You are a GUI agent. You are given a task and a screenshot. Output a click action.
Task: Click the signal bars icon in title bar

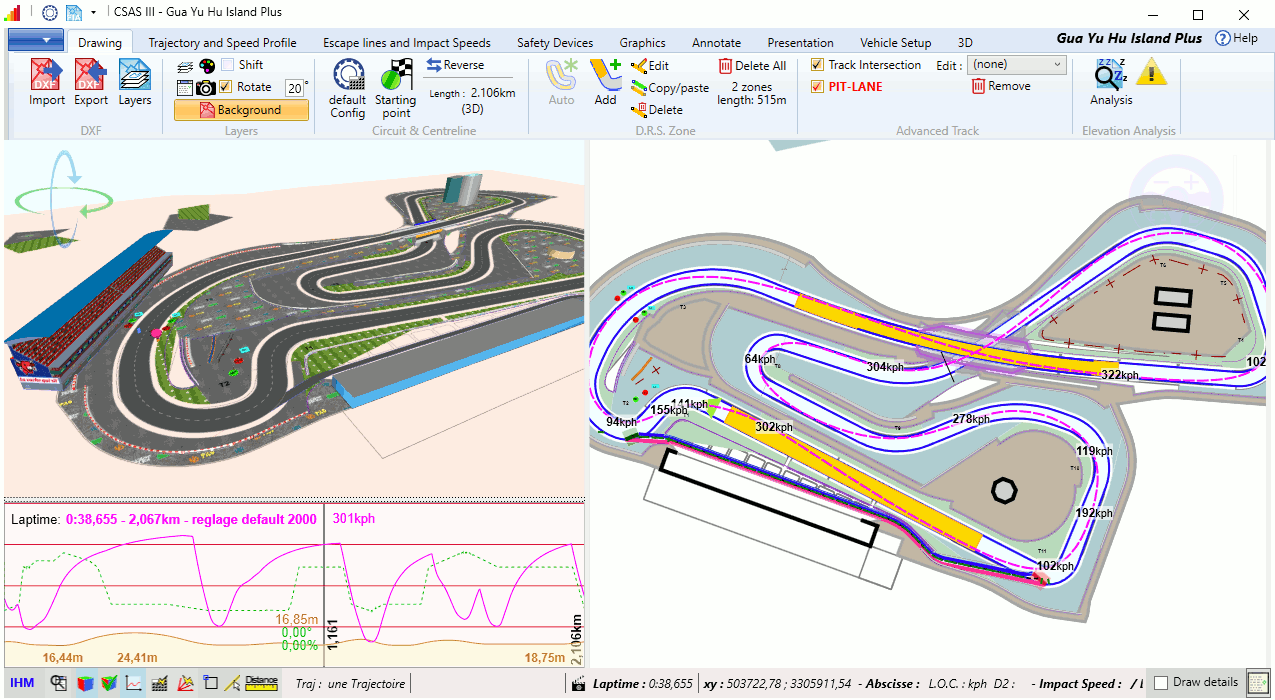pyautogui.click(x=13, y=13)
